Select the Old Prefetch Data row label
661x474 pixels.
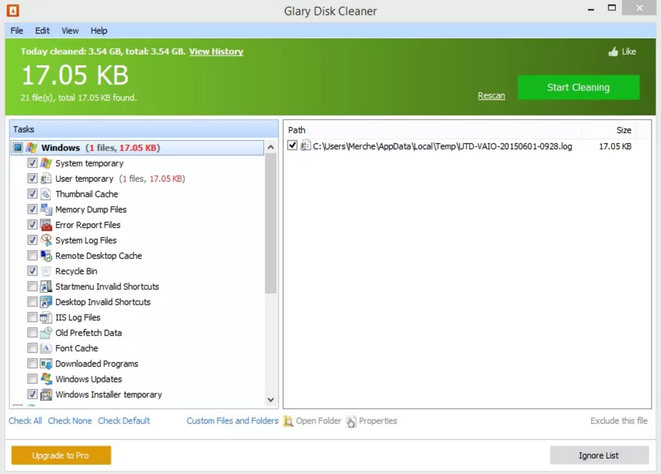[x=89, y=333]
